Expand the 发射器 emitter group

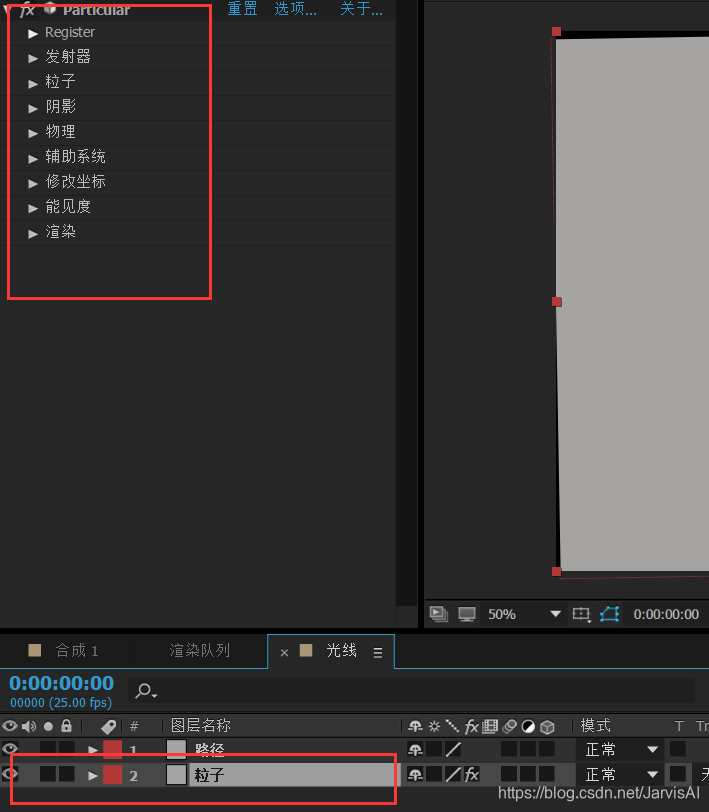(33, 58)
